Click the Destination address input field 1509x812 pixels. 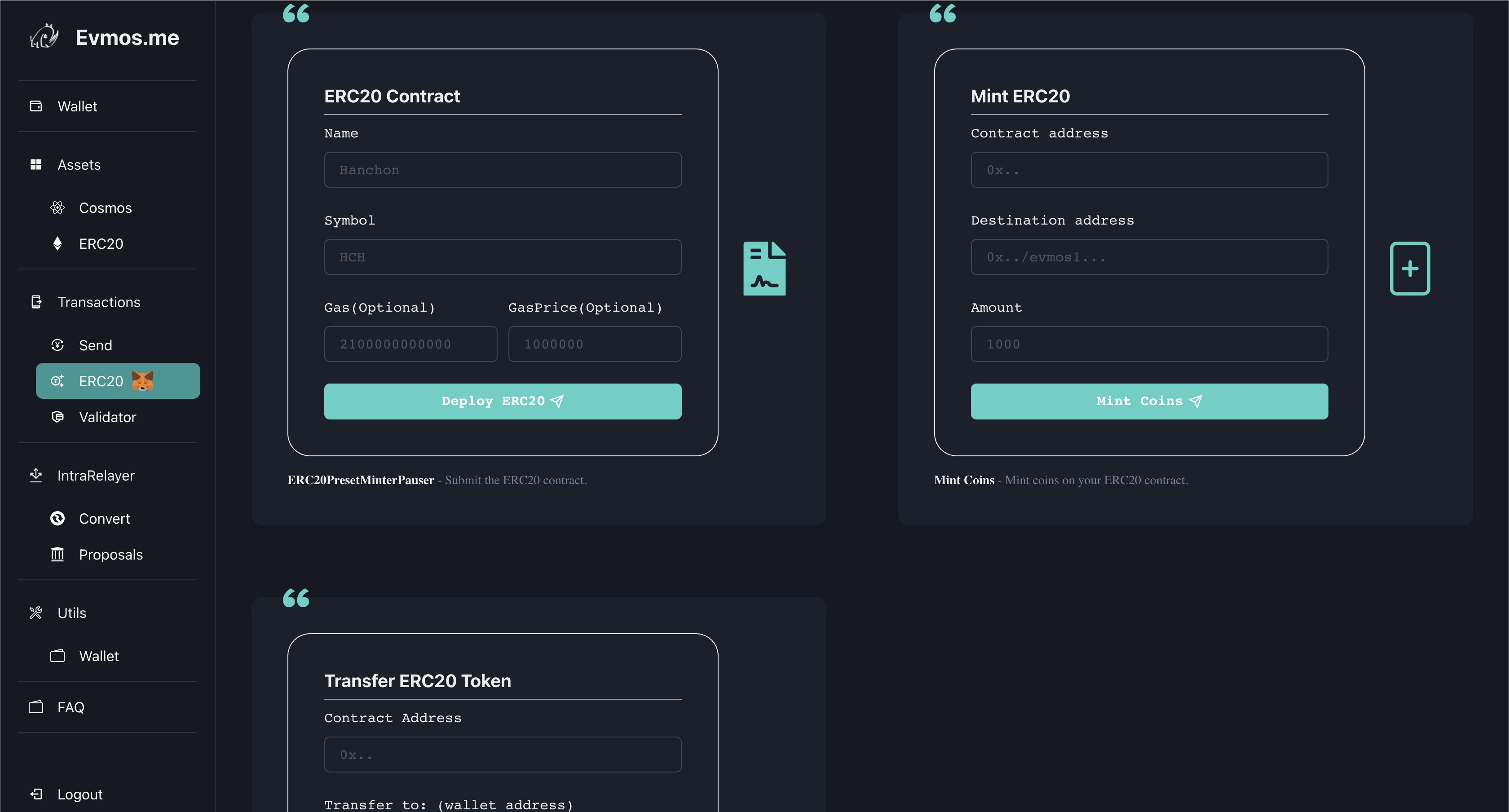(1149, 257)
